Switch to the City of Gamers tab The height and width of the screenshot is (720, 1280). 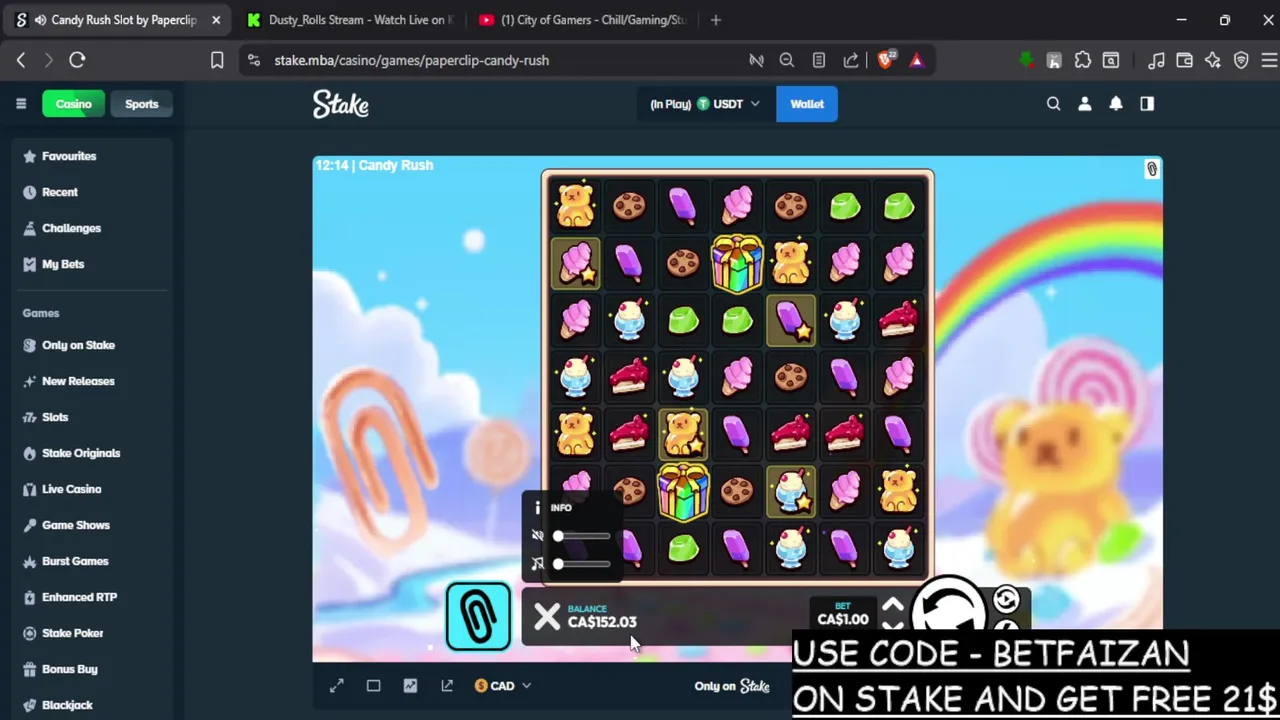pos(582,20)
